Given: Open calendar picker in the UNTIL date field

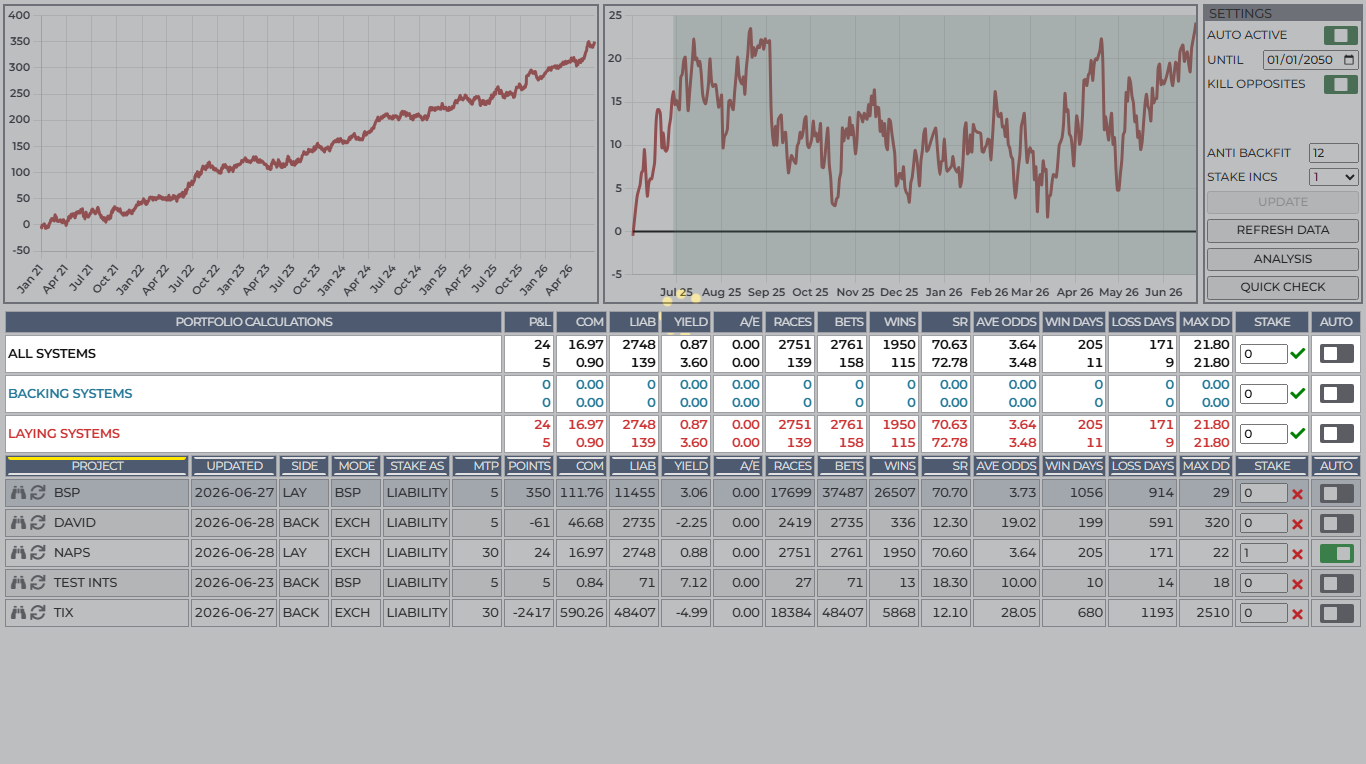Looking at the screenshot, I should point(1349,60).
